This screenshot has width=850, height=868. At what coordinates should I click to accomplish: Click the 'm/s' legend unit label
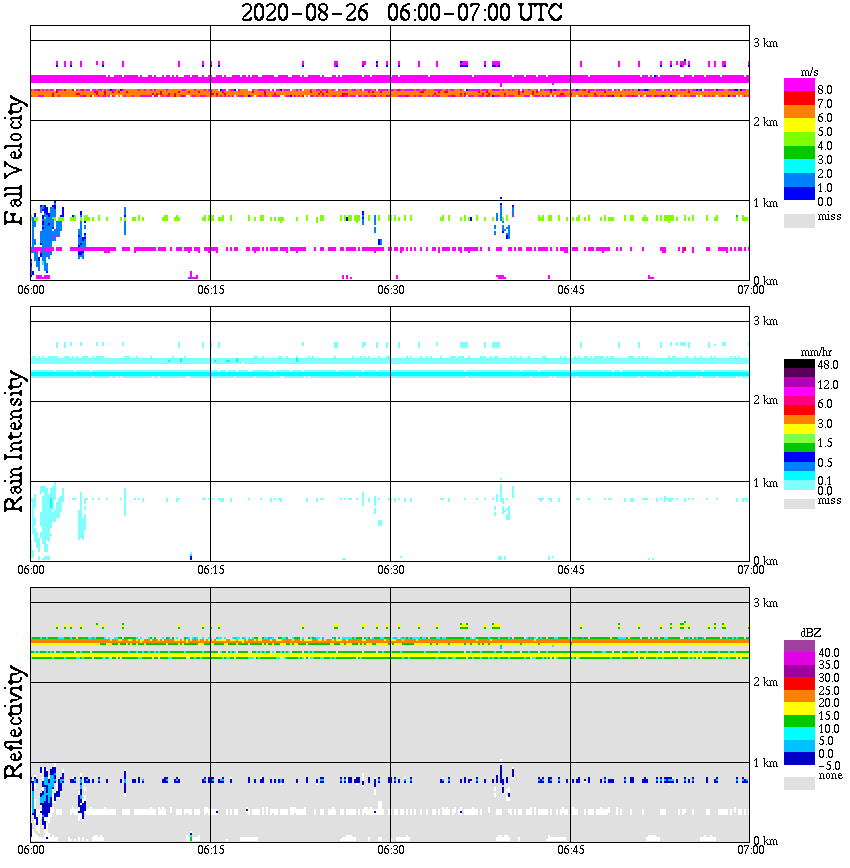(809, 72)
